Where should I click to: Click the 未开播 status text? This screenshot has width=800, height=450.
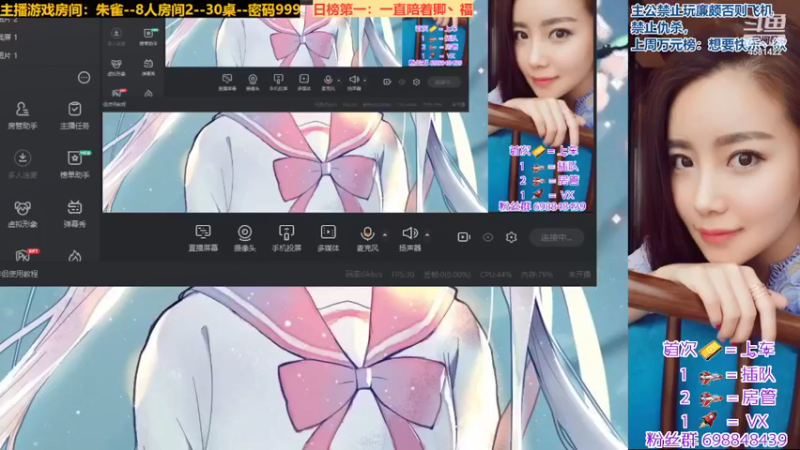(580, 274)
